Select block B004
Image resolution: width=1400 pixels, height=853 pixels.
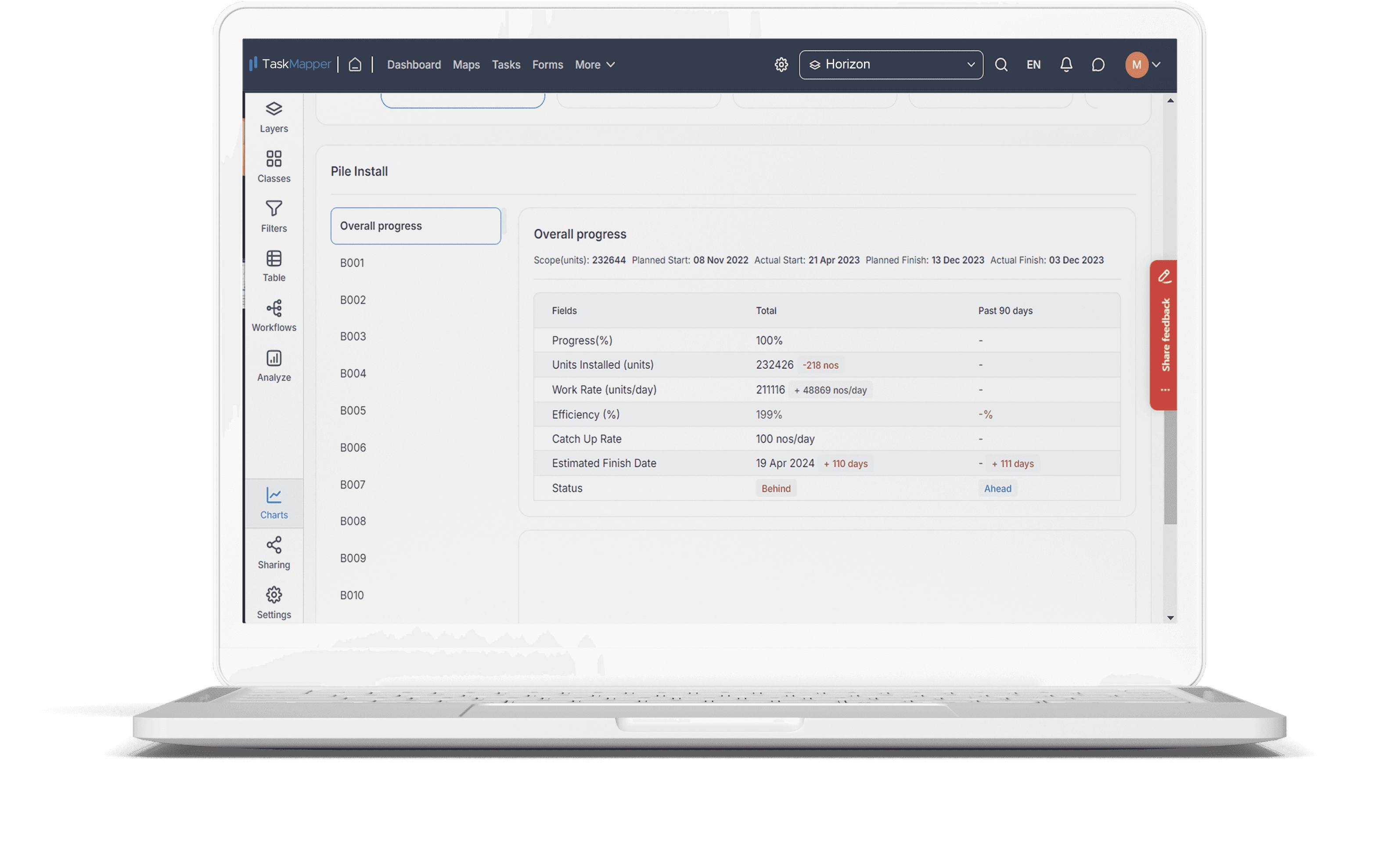pyautogui.click(x=353, y=373)
